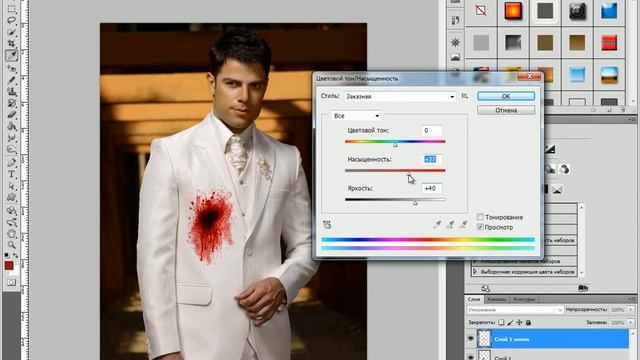The image size is (640, 360).
Task: Select the Zoom tool
Action: pos(11,245)
